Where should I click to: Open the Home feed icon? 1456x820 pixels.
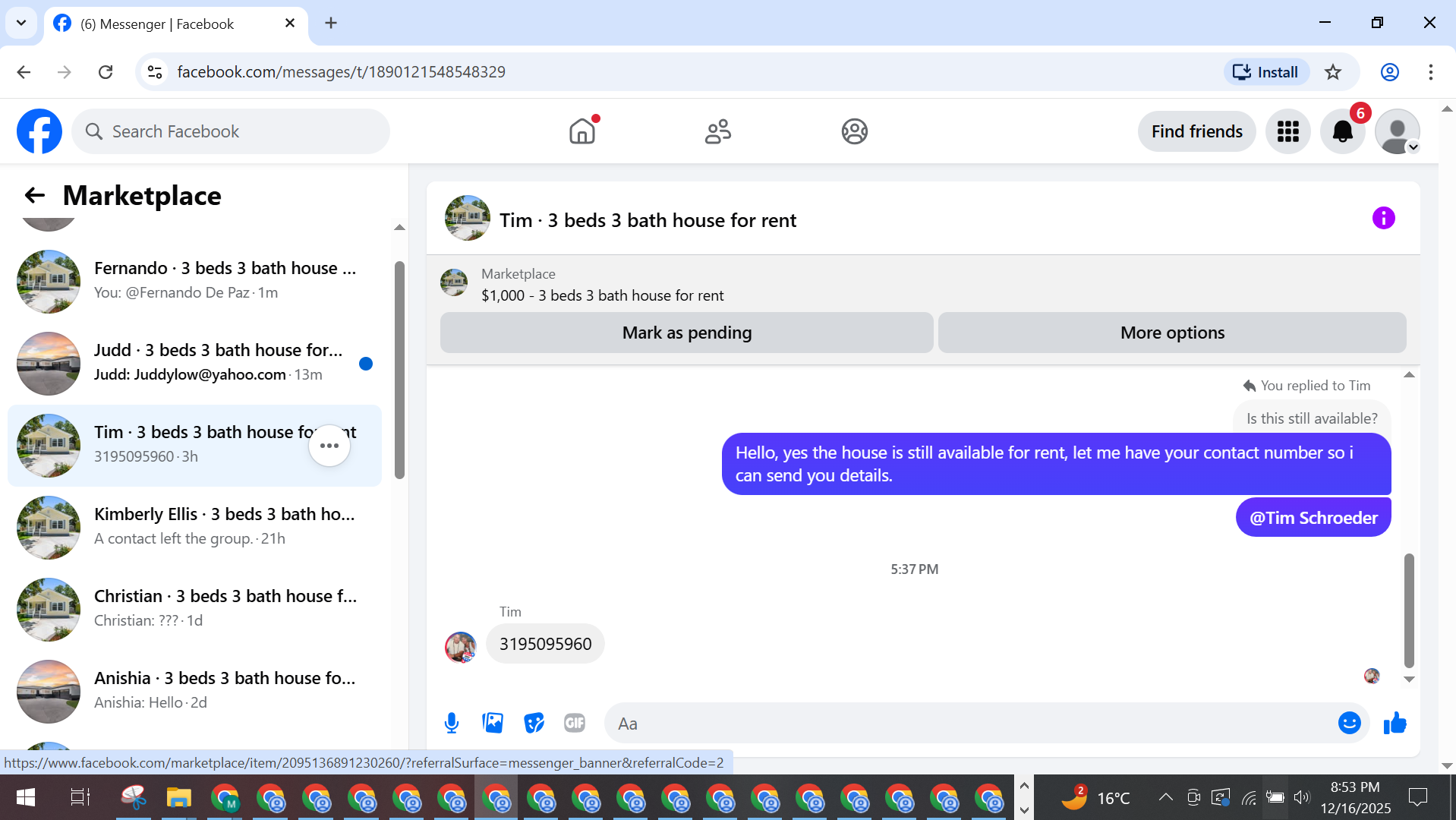582,131
